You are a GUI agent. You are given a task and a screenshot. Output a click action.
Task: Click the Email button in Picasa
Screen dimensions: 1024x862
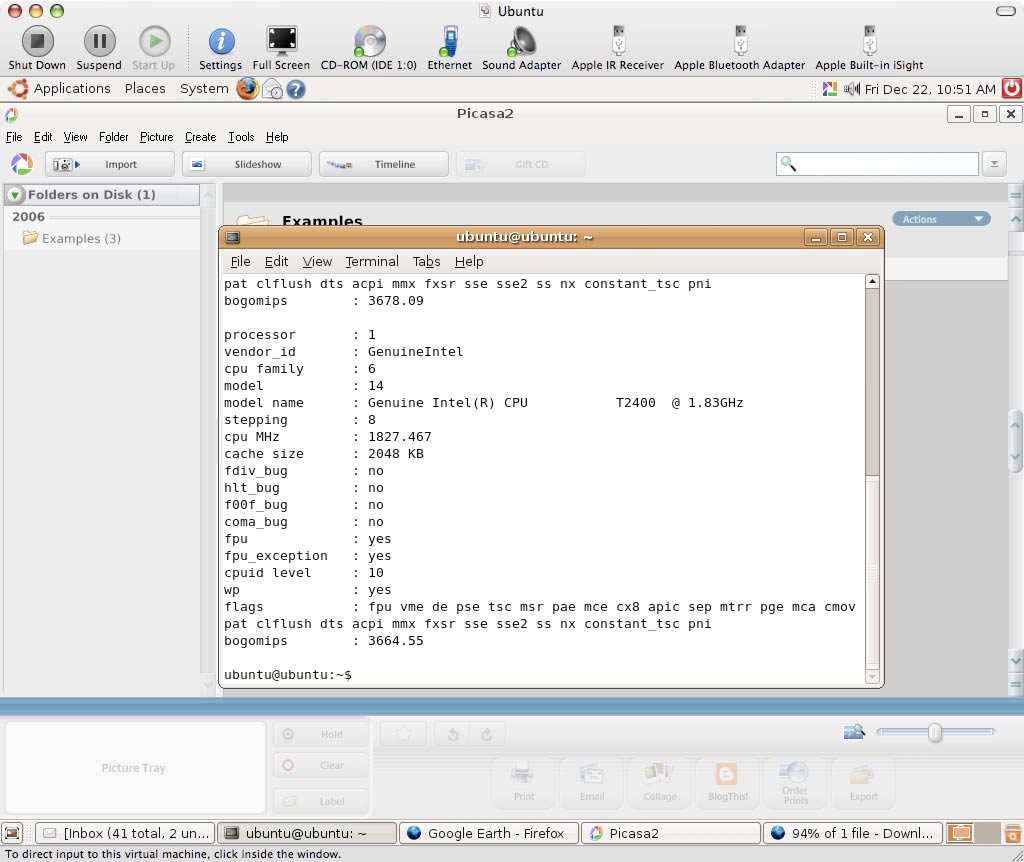592,782
